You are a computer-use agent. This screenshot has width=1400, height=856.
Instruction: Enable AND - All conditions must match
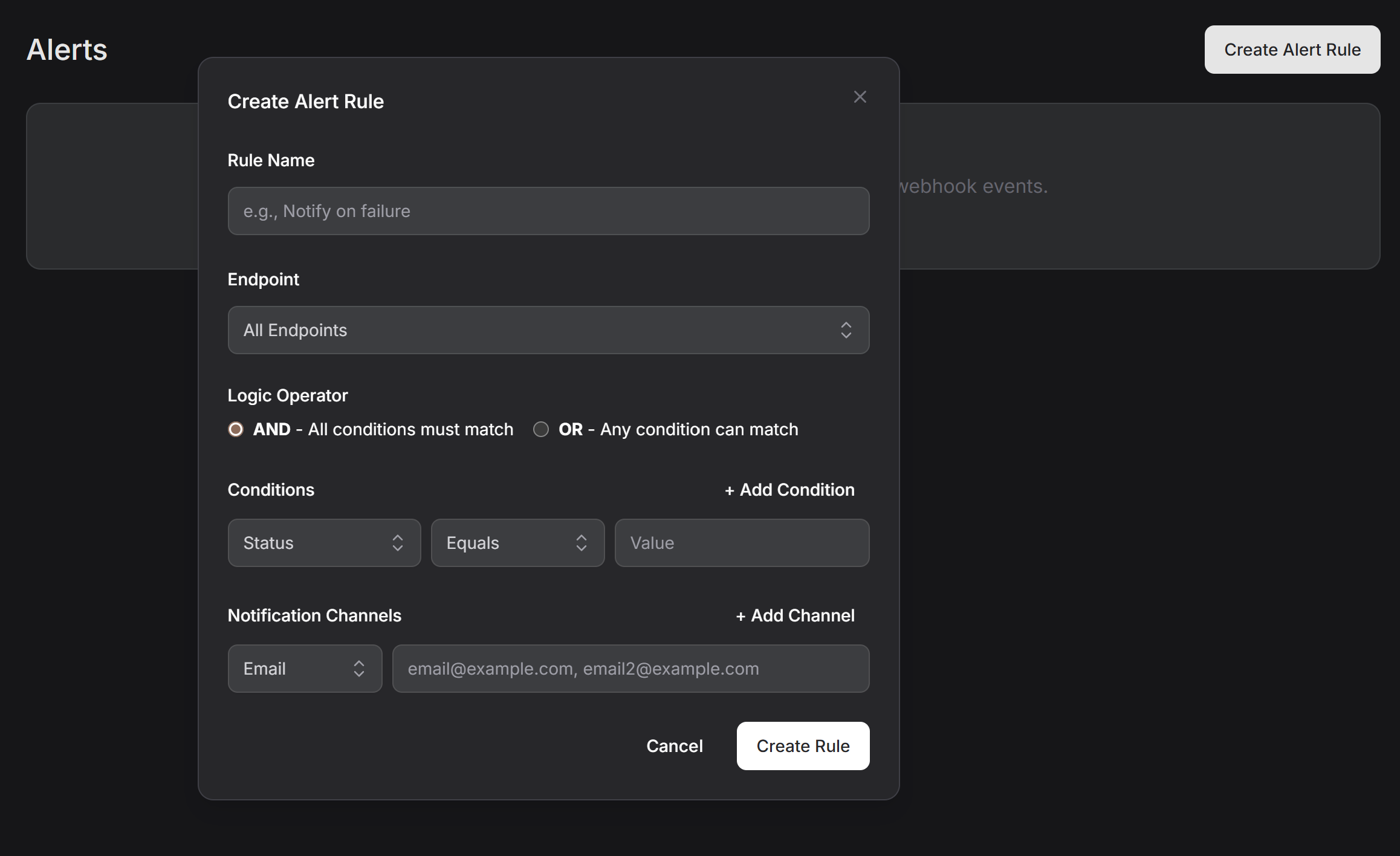235,429
